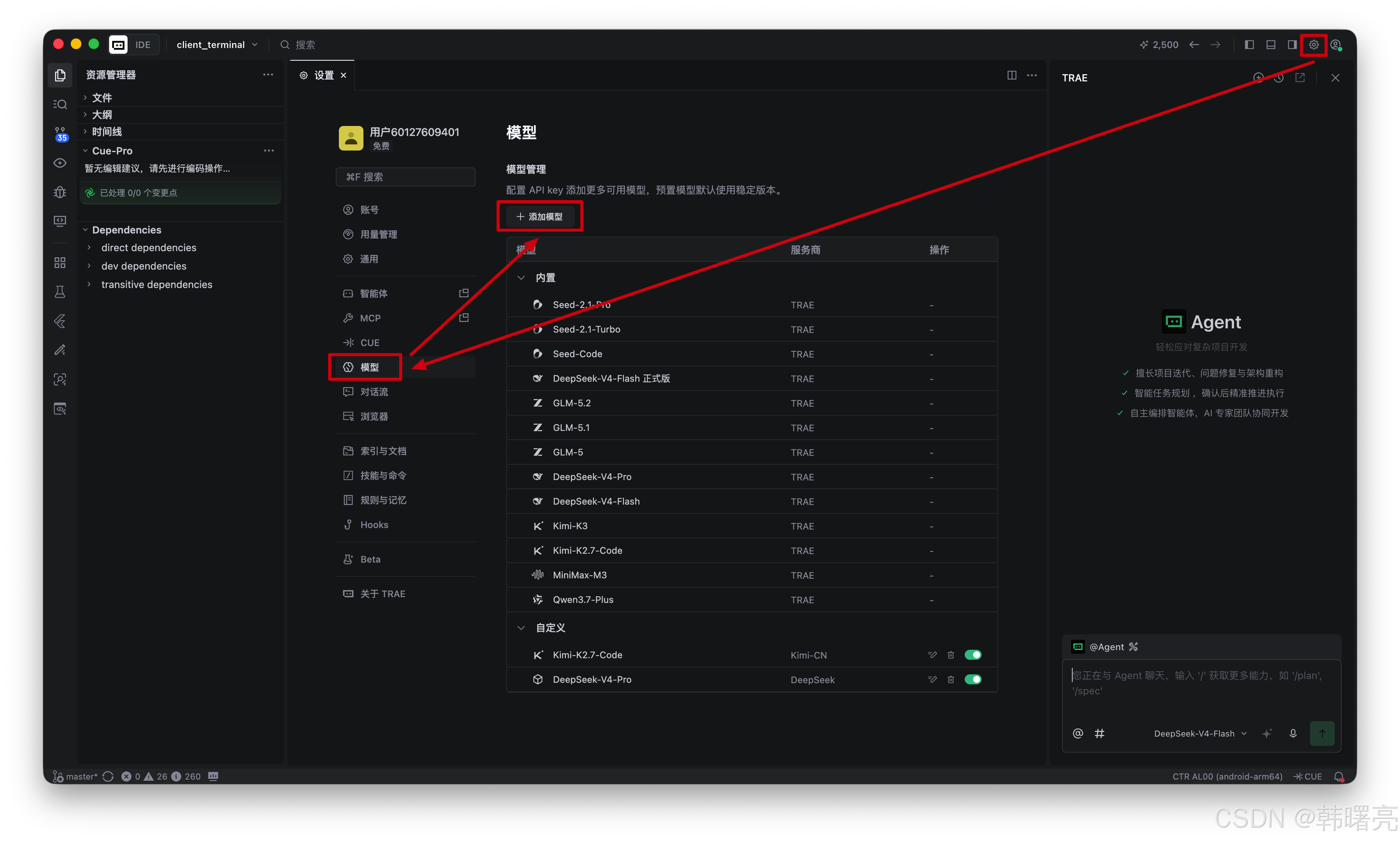The width and height of the screenshot is (1400, 841).
Task: Open source control with the 35 badge
Action: pos(60,134)
